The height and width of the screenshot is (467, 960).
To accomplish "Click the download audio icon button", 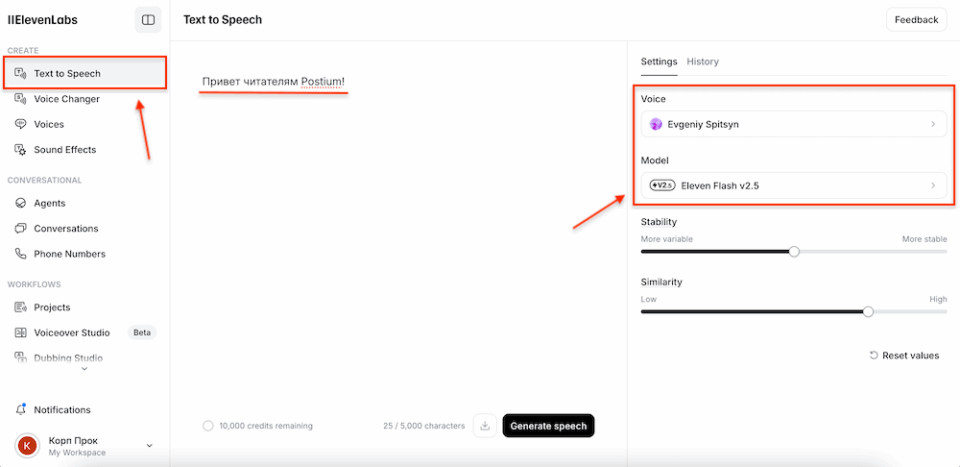I will [485, 426].
